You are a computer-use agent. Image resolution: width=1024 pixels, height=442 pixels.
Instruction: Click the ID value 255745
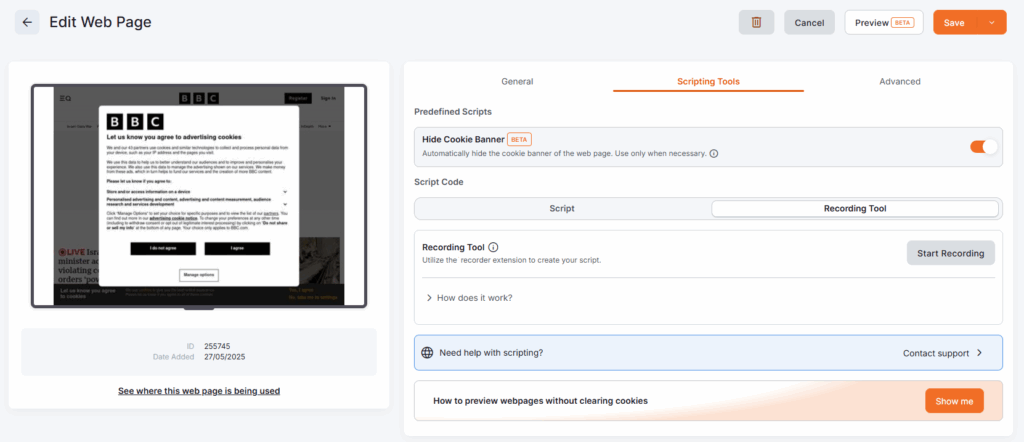point(217,346)
